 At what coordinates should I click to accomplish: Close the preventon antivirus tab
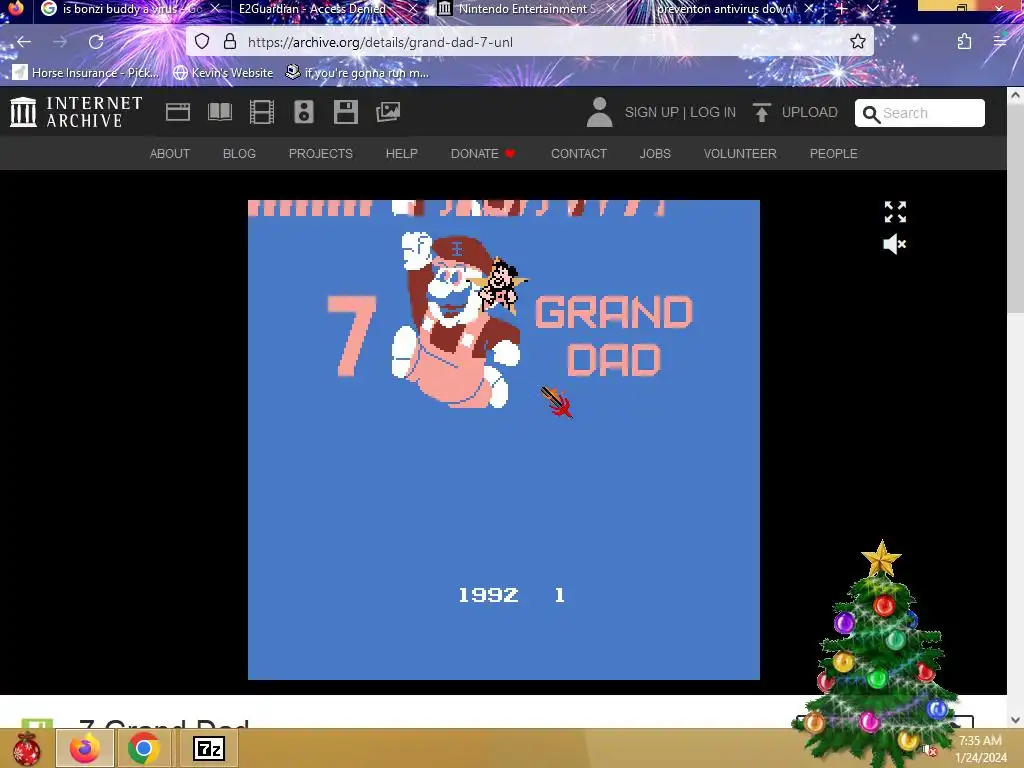(810, 8)
